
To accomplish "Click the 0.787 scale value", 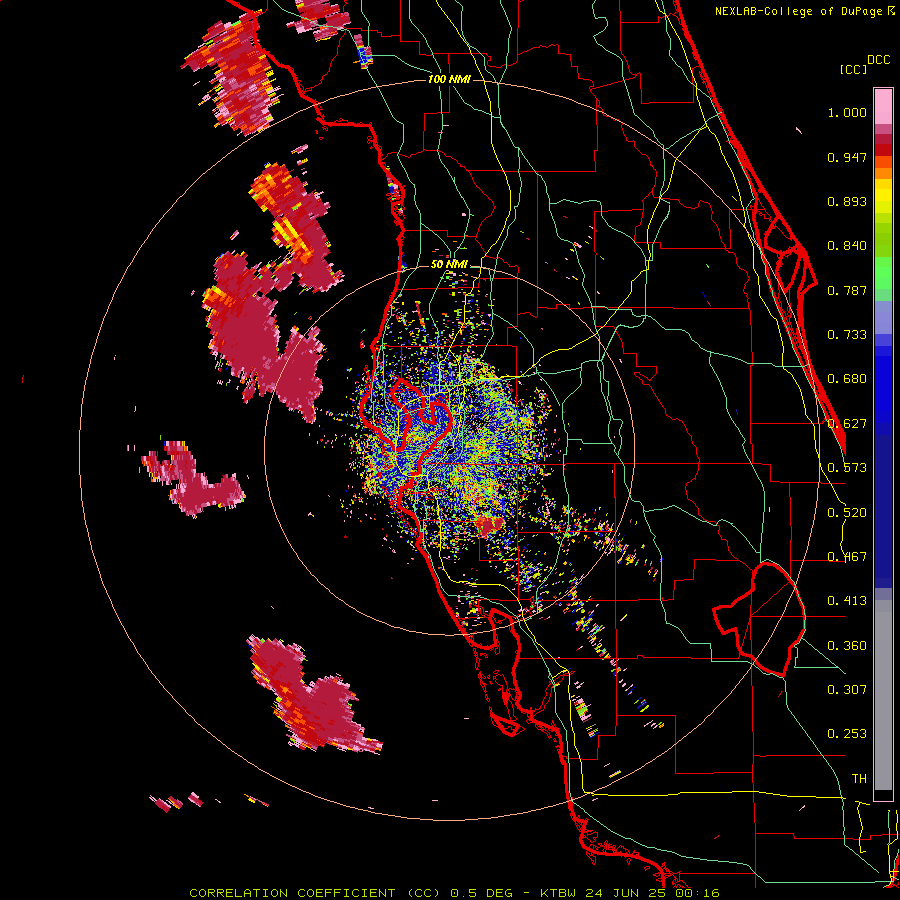I will click(847, 290).
